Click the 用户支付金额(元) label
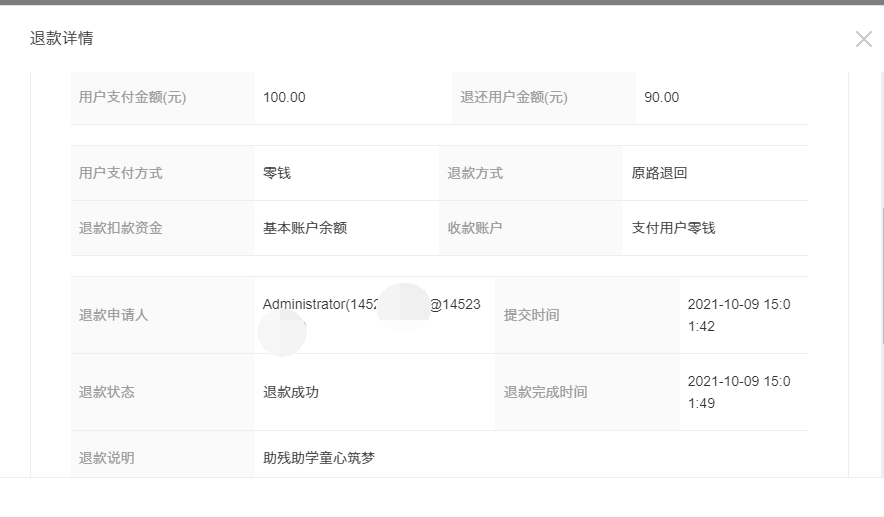 click(132, 97)
